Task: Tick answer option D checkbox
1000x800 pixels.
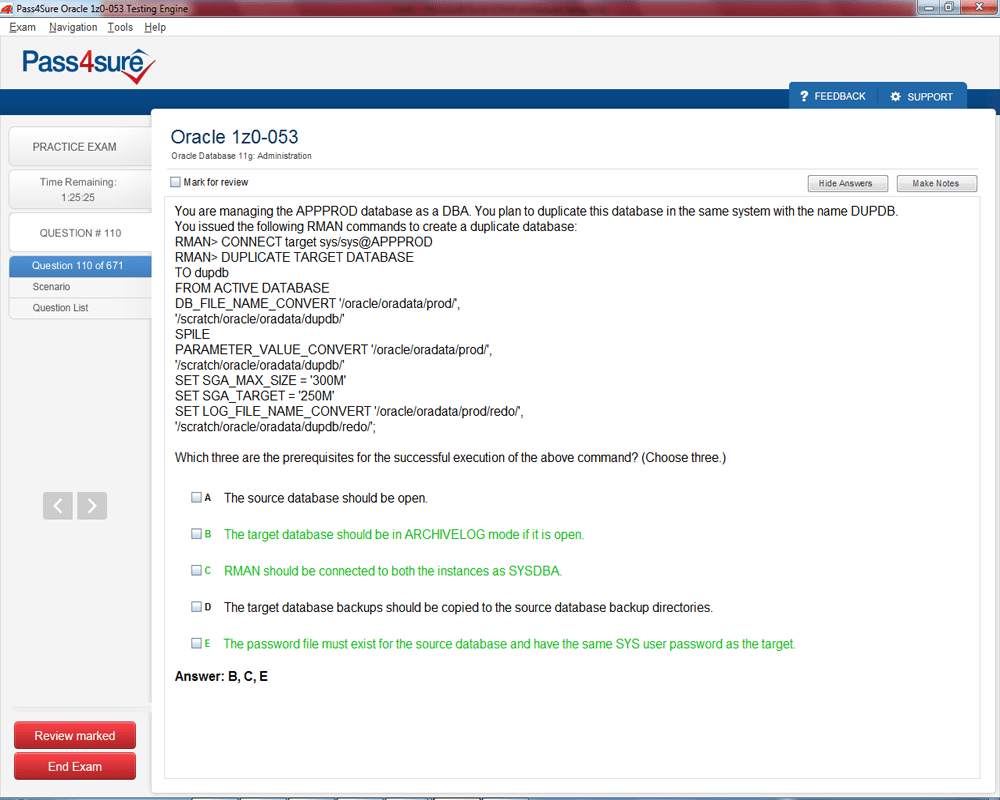Action: [196, 606]
